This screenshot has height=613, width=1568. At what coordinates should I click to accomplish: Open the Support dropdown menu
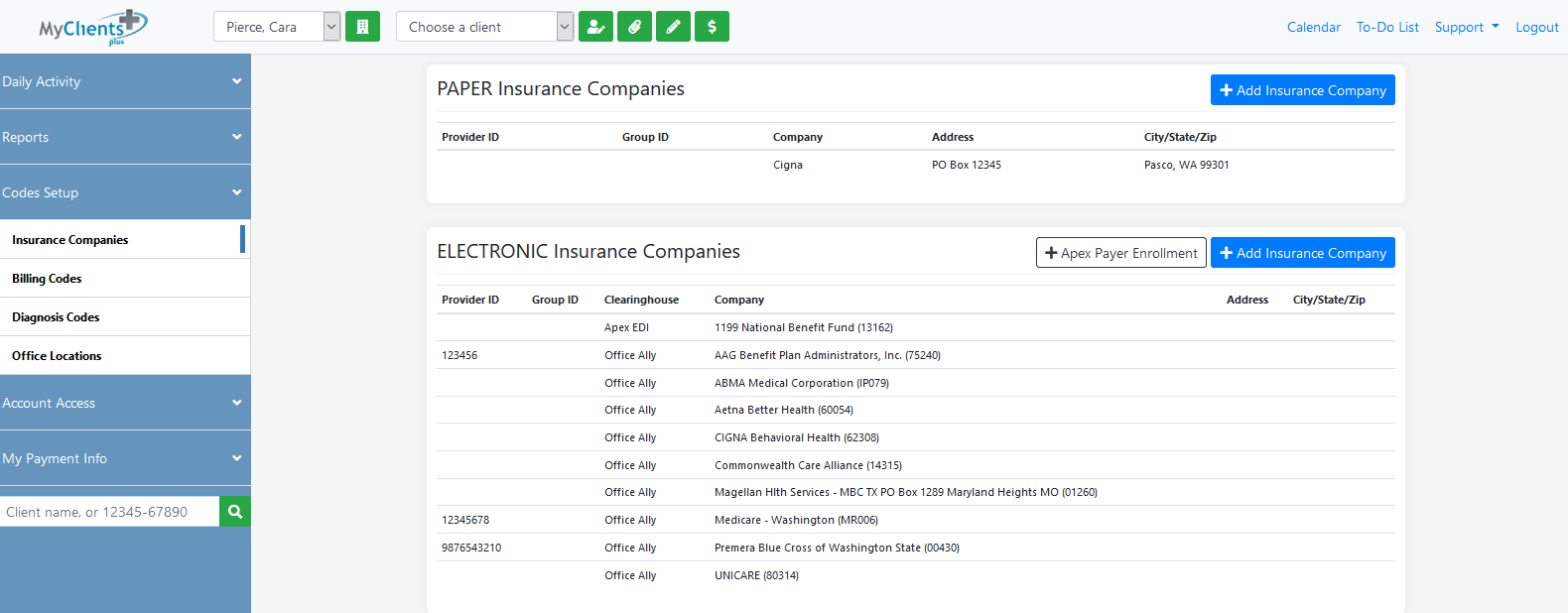click(1466, 27)
